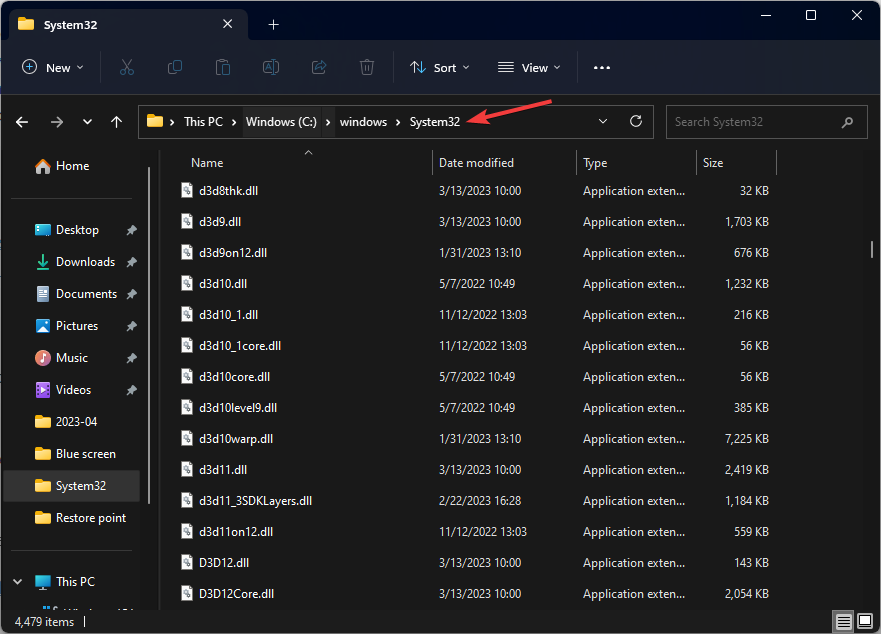Switch to details view in status bar
Image resolution: width=881 pixels, height=634 pixels.
pyautogui.click(x=843, y=621)
